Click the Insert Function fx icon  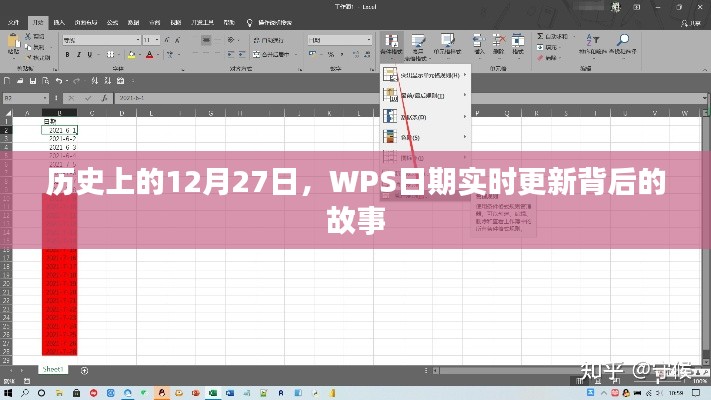[x=104, y=98]
